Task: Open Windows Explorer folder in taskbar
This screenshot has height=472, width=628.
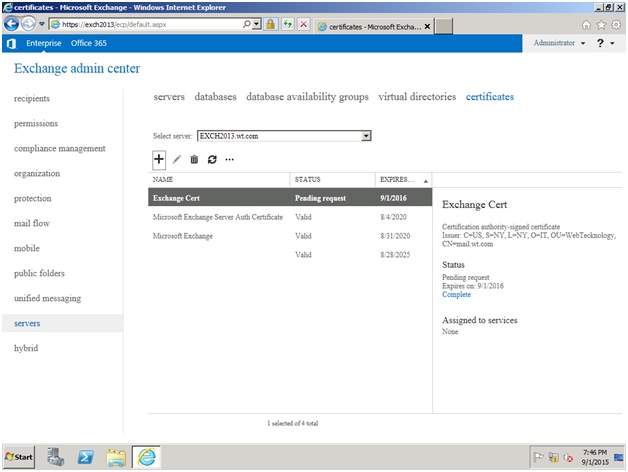Action: coord(116,457)
